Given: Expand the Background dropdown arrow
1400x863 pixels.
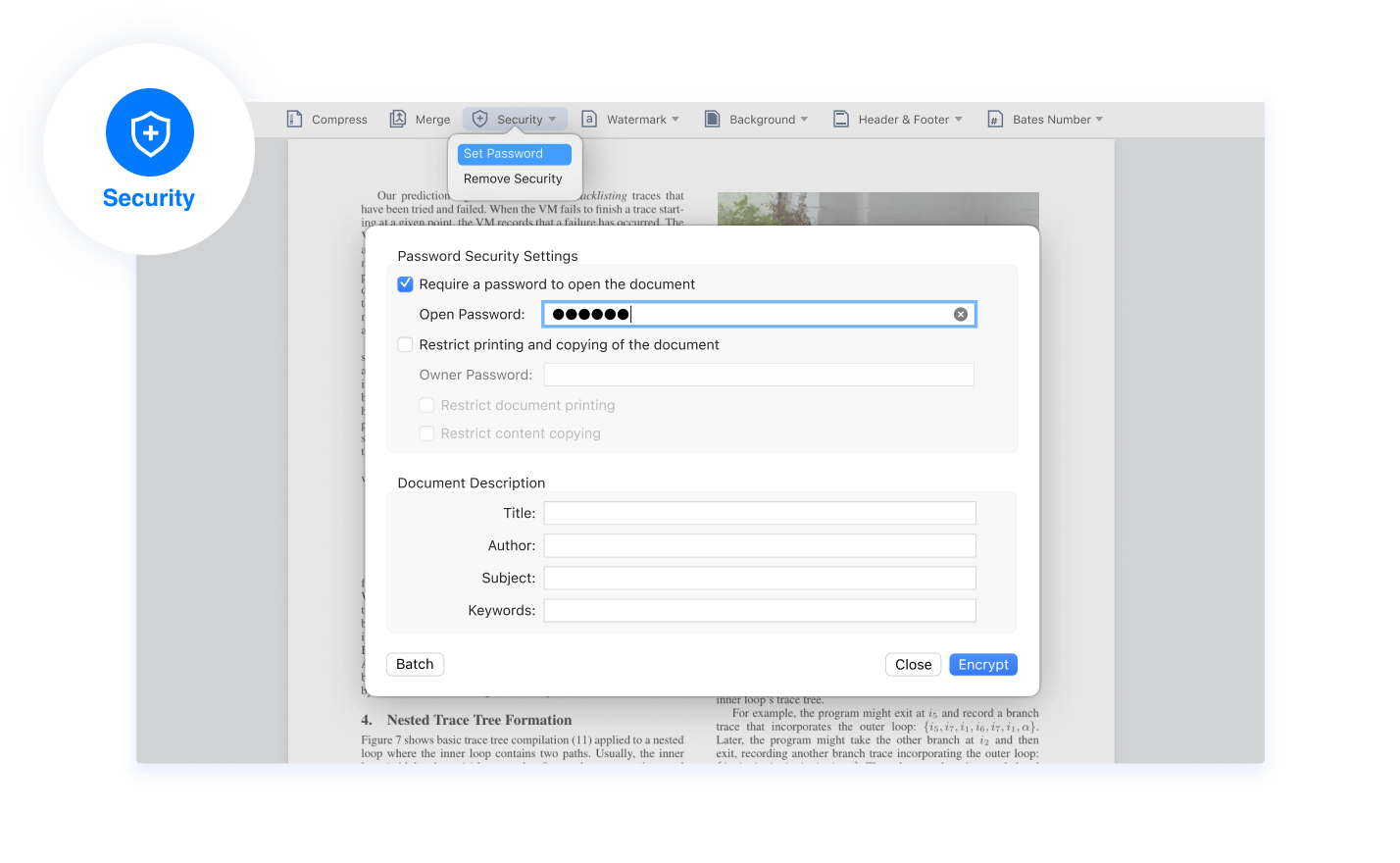Looking at the screenshot, I should [805, 120].
